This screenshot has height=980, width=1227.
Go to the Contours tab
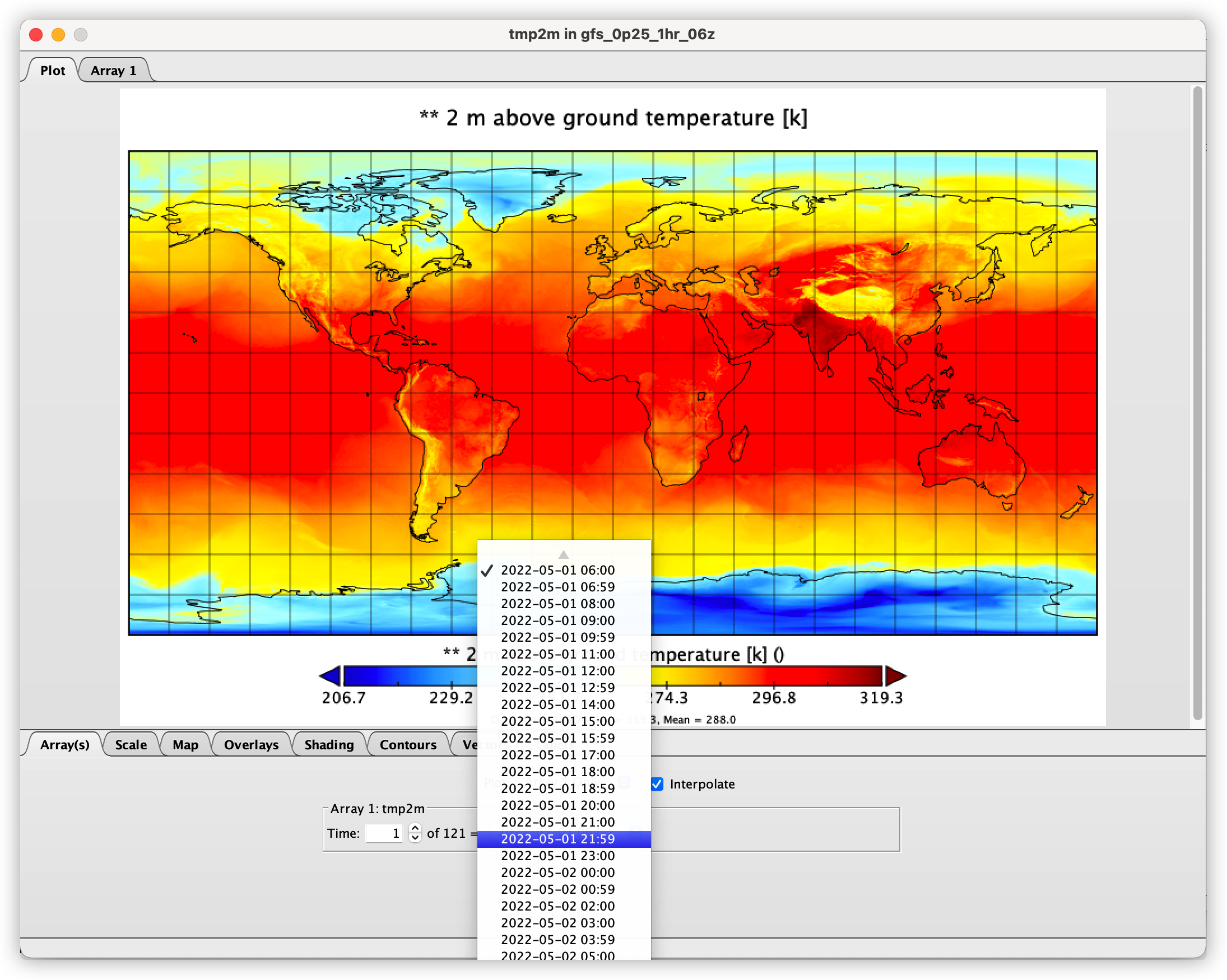(x=408, y=745)
